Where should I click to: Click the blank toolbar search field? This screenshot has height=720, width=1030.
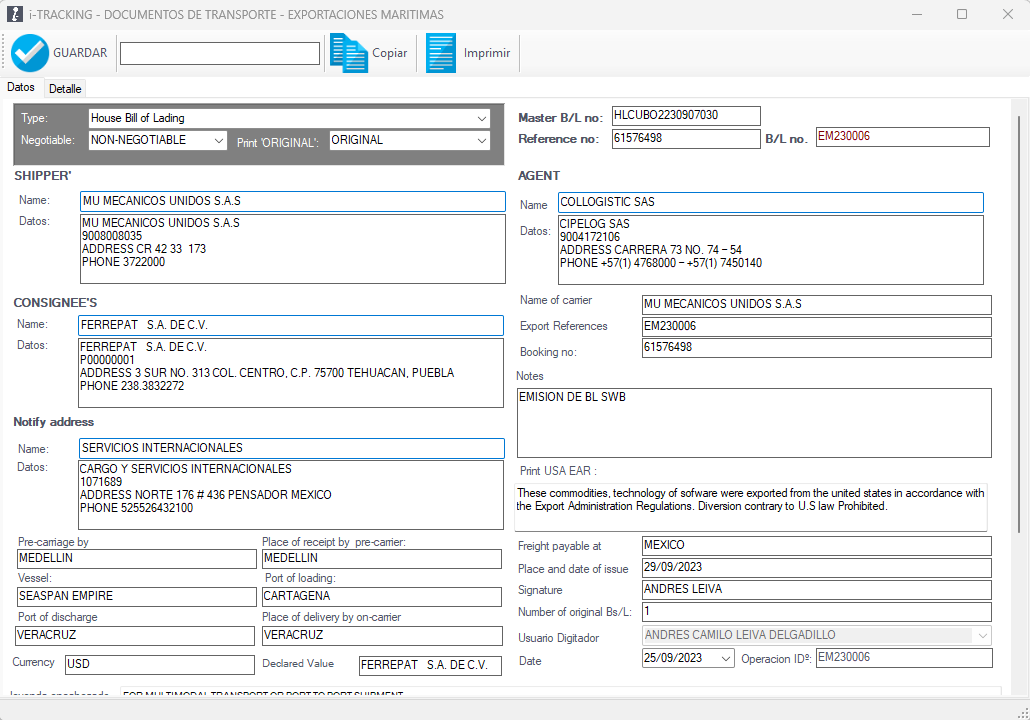click(x=220, y=53)
